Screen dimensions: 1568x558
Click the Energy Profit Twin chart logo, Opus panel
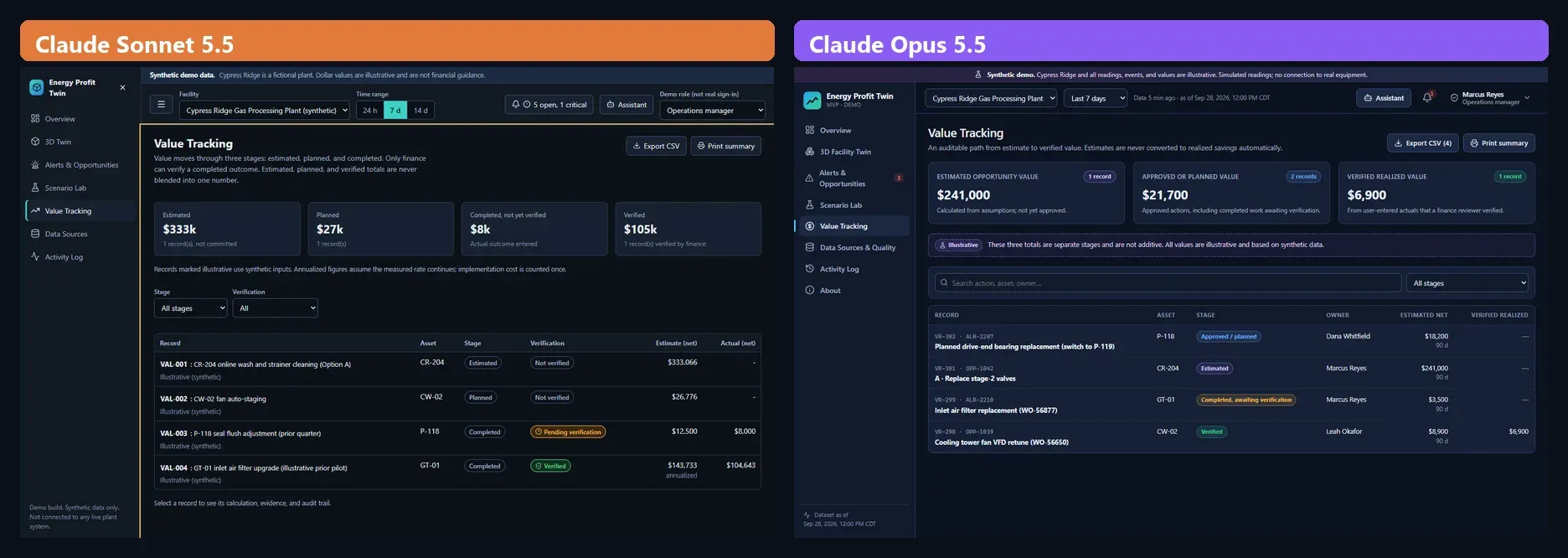click(x=812, y=101)
